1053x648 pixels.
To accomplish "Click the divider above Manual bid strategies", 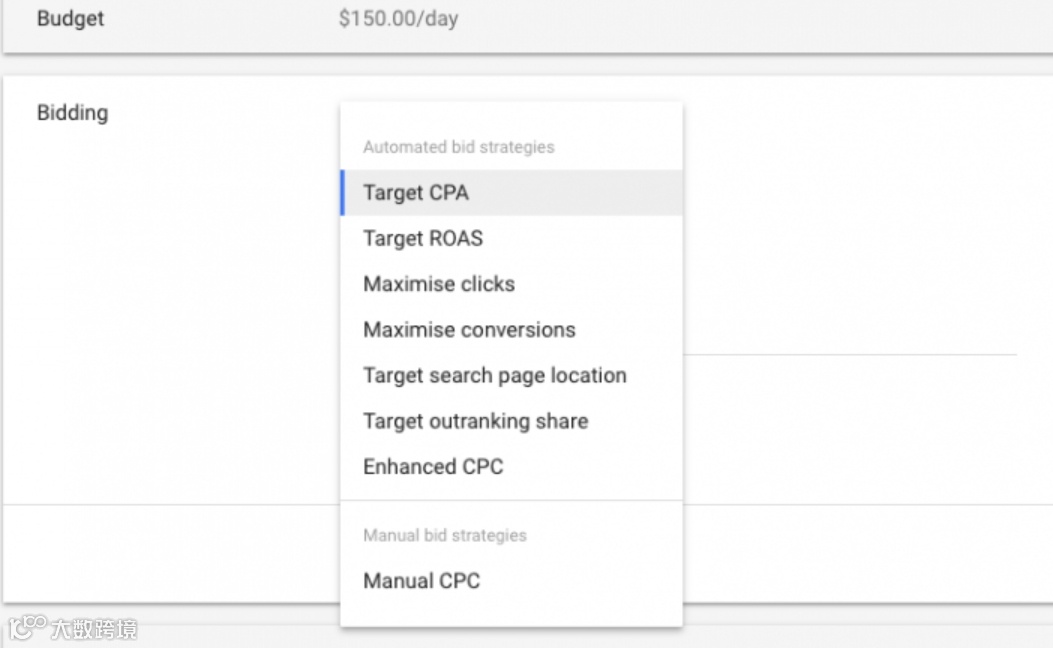I will [511, 500].
